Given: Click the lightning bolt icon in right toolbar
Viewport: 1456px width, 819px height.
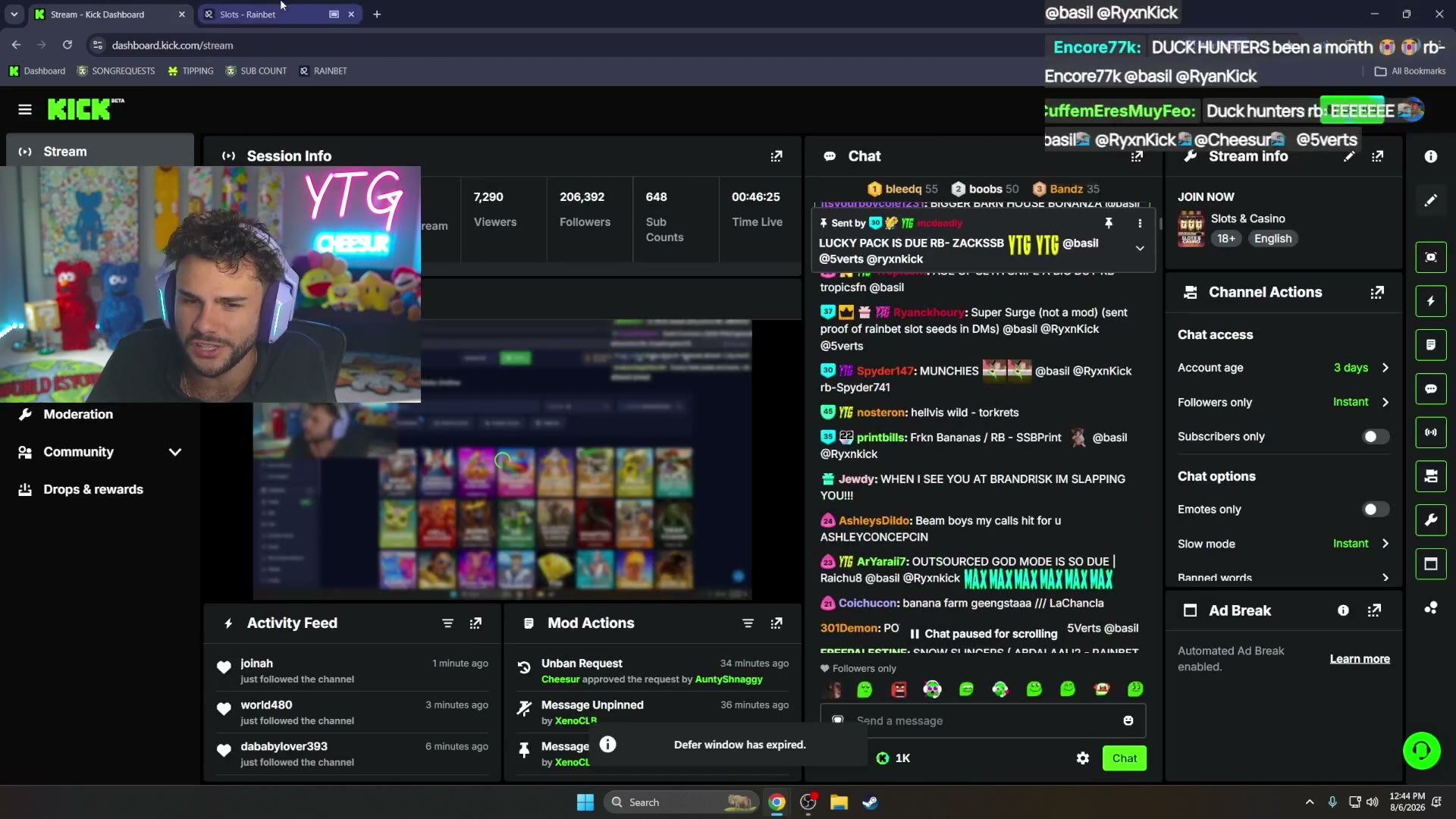Looking at the screenshot, I should 1431,301.
